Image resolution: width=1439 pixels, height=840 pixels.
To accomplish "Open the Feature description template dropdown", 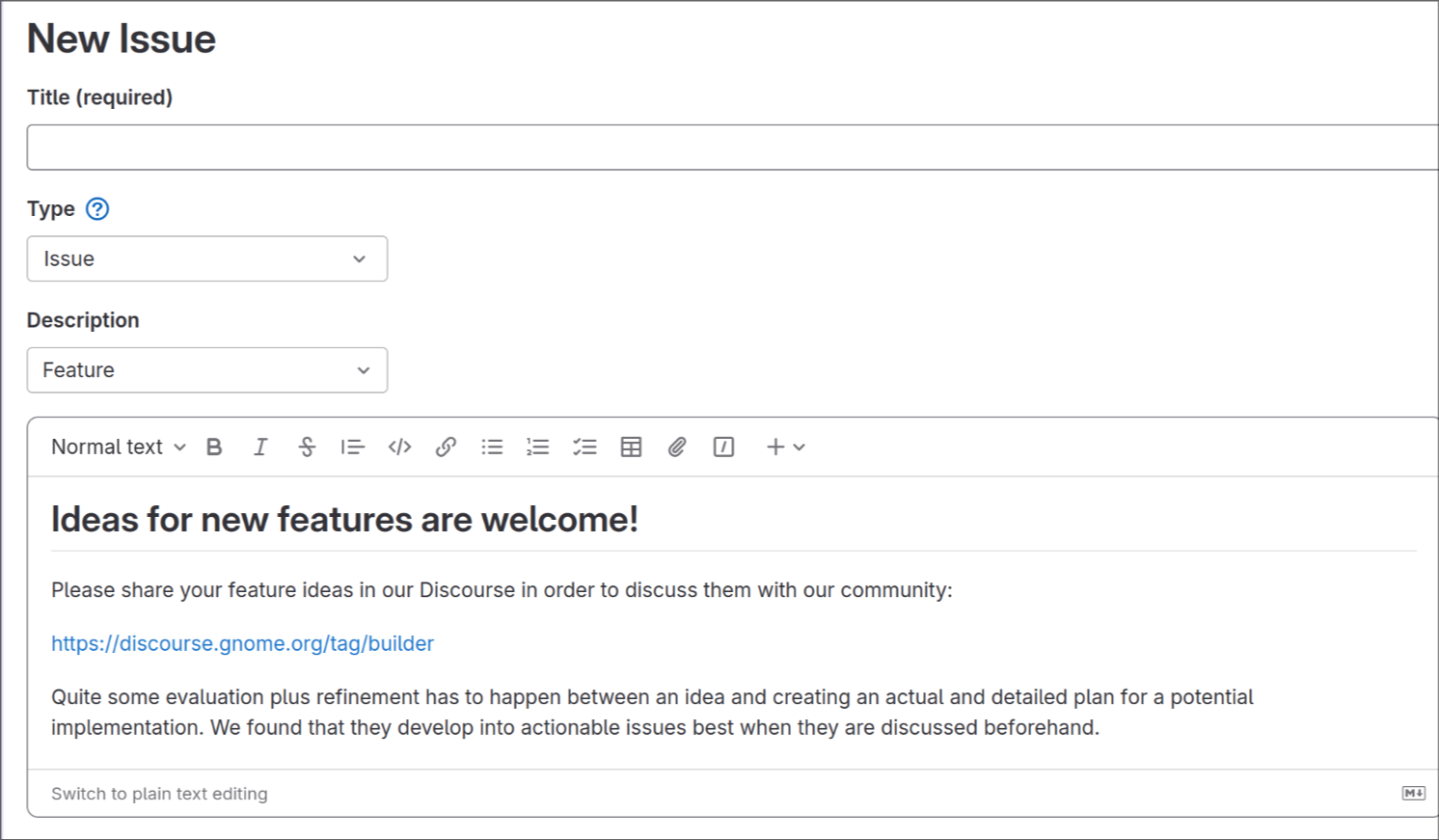I will click(x=207, y=370).
